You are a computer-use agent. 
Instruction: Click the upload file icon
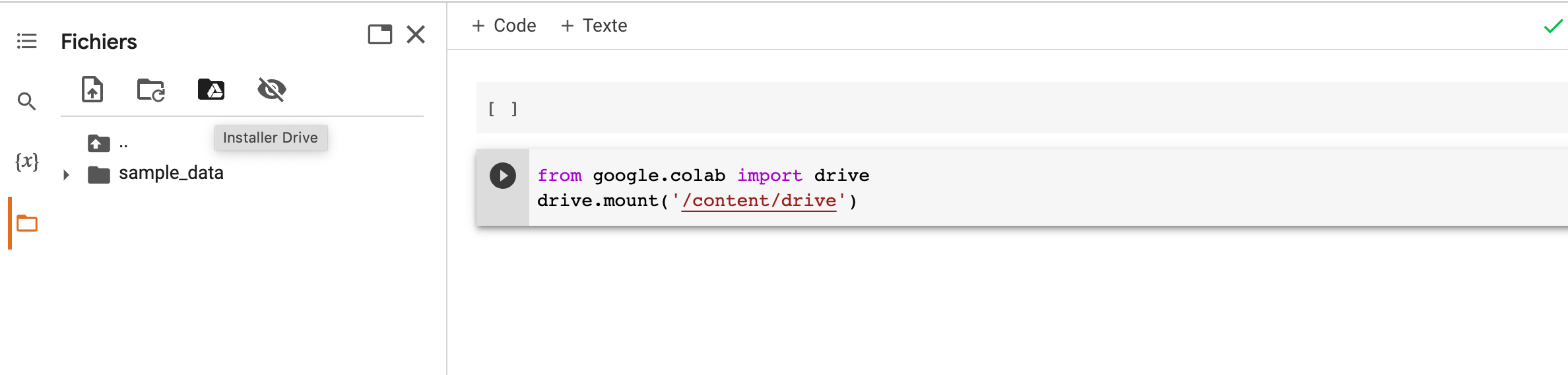(92, 89)
